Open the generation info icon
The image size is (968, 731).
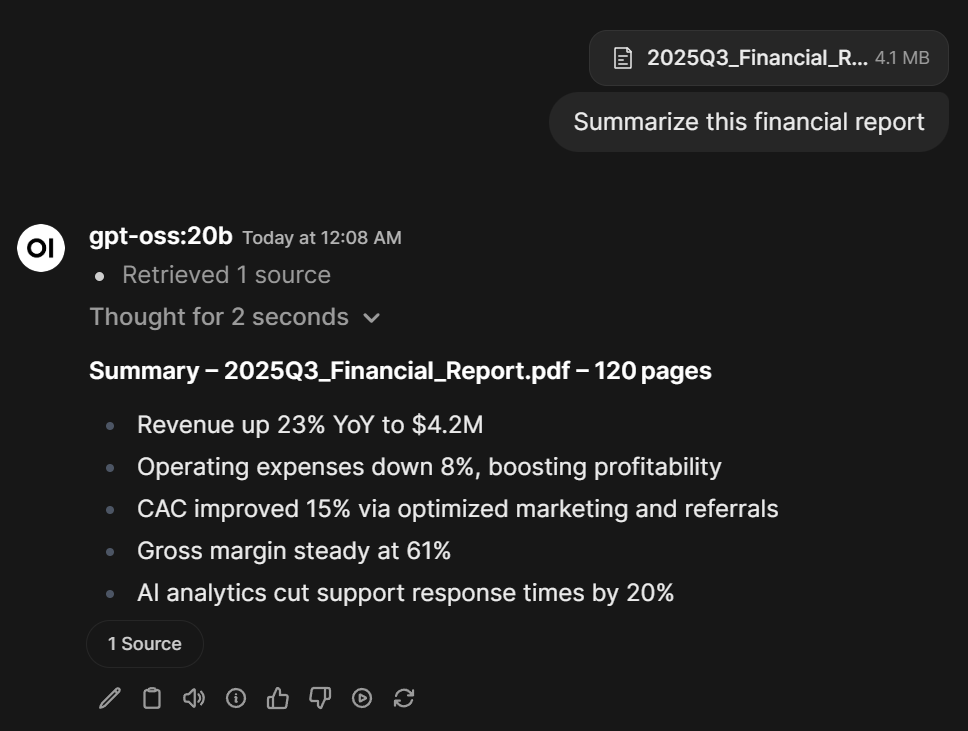pos(236,698)
